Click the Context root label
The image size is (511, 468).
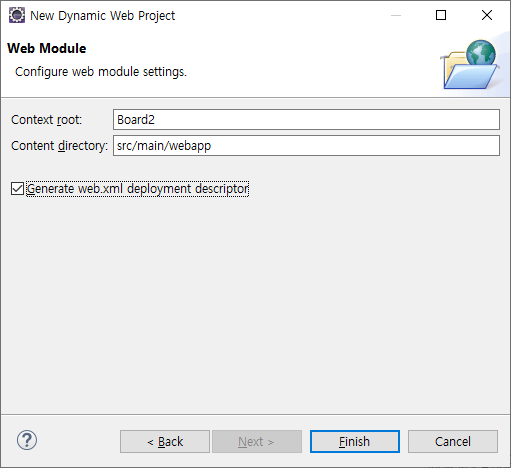pyautogui.click(x=46, y=120)
